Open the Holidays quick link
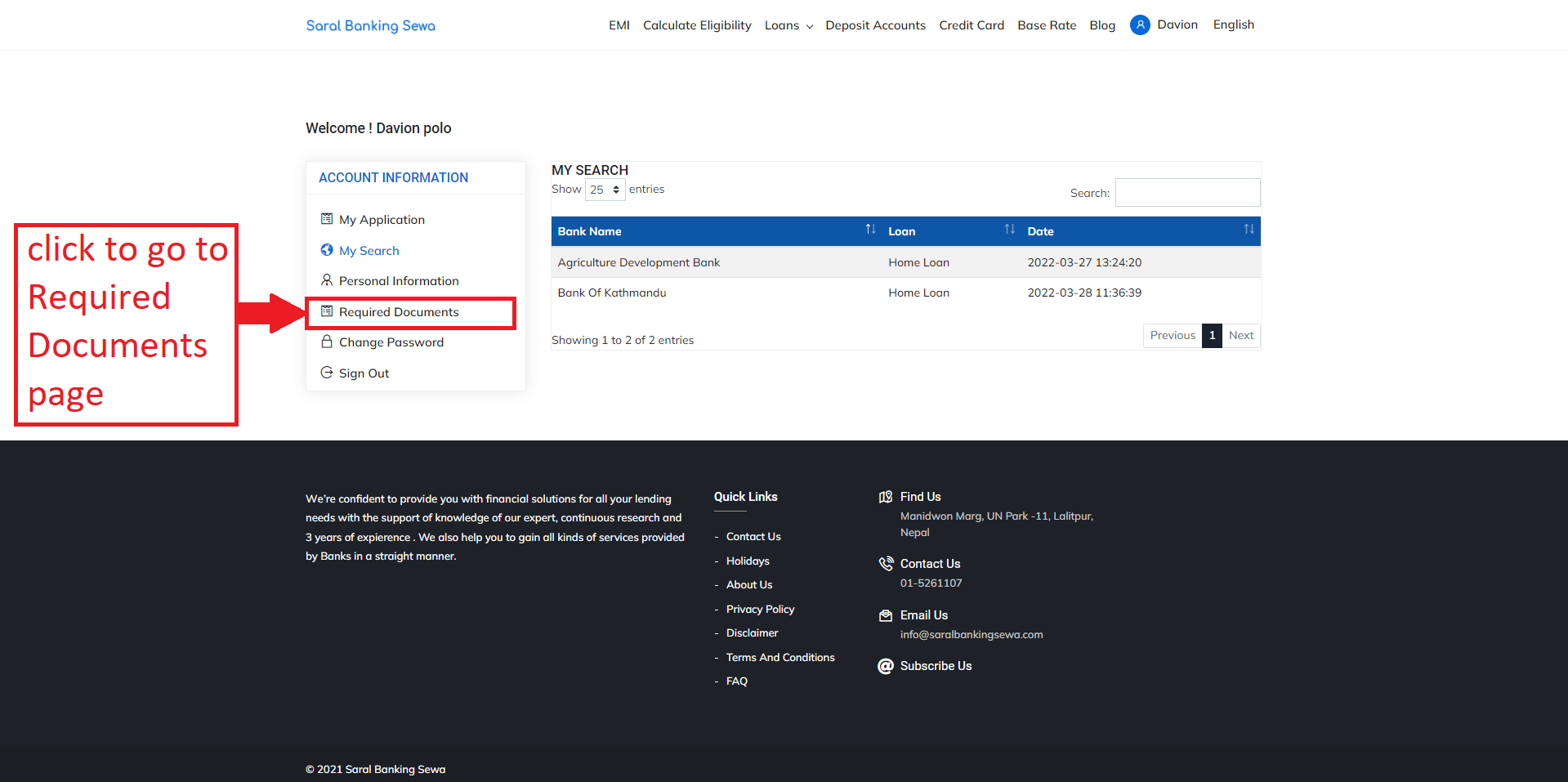Screen dimensions: 1568x782 coord(748,561)
